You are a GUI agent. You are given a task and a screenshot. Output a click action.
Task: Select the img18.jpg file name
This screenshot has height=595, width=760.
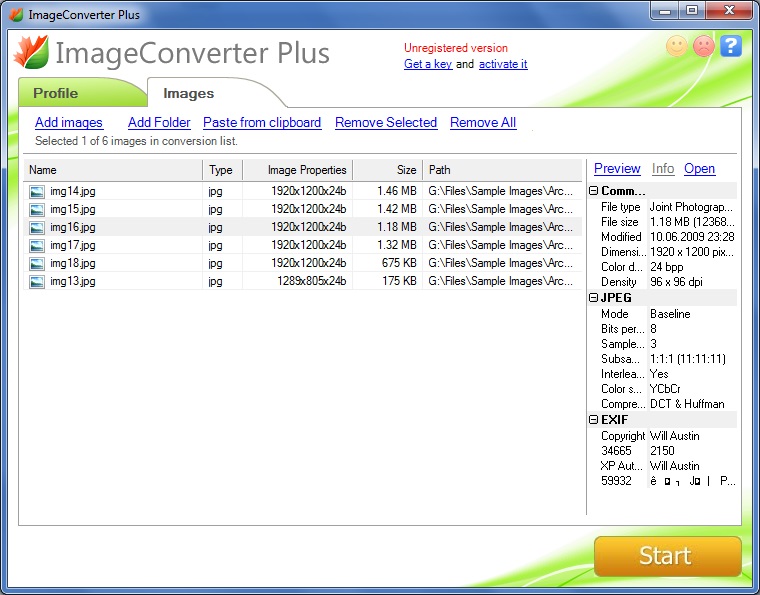(x=73, y=263)
